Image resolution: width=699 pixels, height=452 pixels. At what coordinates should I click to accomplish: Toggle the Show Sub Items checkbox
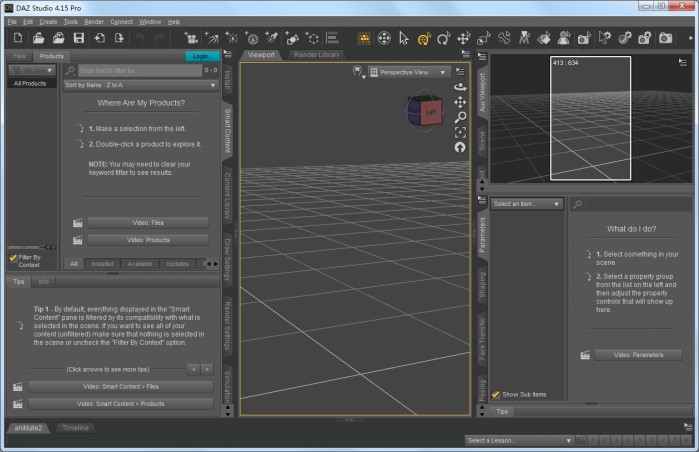495,394
